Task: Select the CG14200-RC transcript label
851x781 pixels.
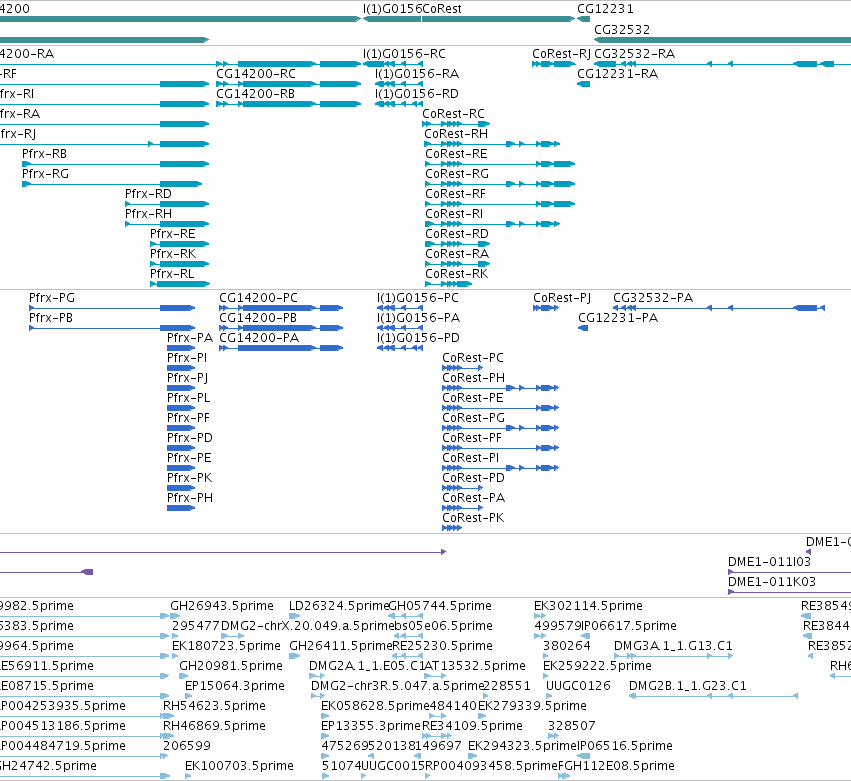Action: (x=256, y=74)
